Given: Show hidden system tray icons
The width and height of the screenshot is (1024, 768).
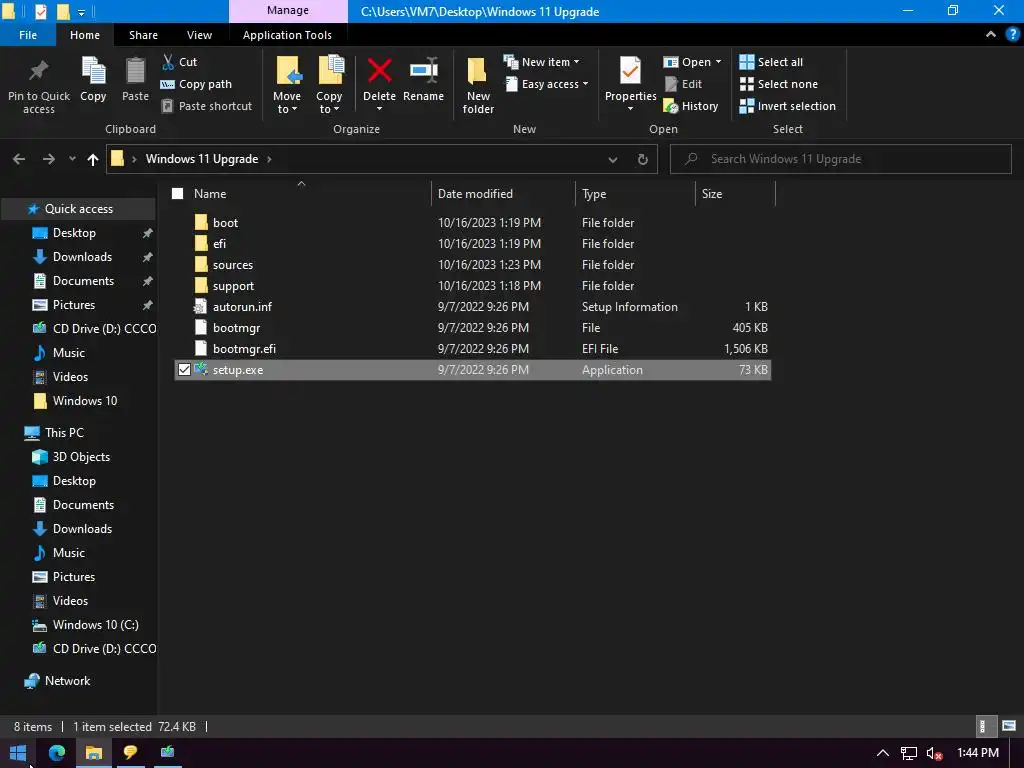Looking at the screenshot, I should (882, 753).
